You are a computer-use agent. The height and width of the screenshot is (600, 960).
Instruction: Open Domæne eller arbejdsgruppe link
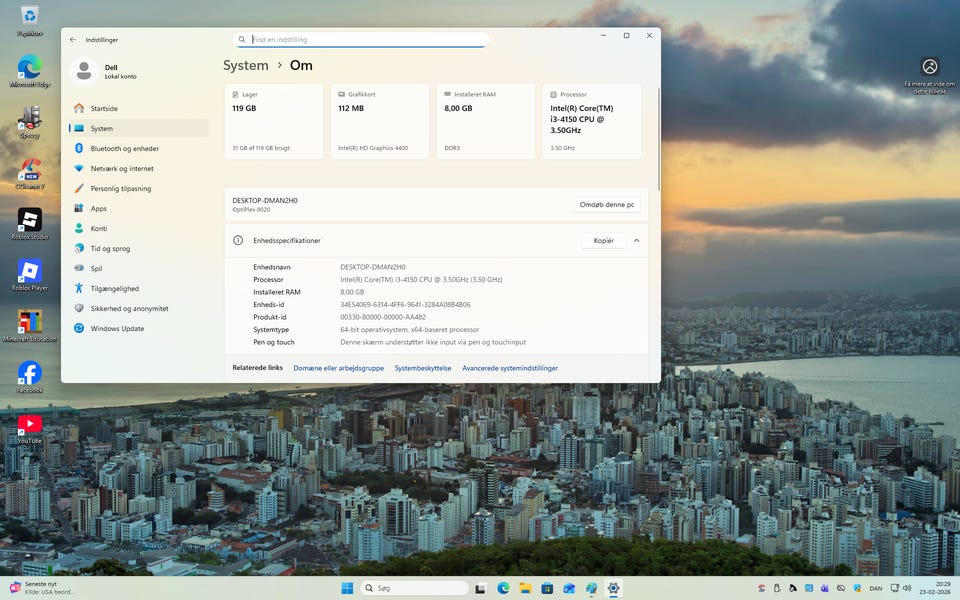point(338,368)
